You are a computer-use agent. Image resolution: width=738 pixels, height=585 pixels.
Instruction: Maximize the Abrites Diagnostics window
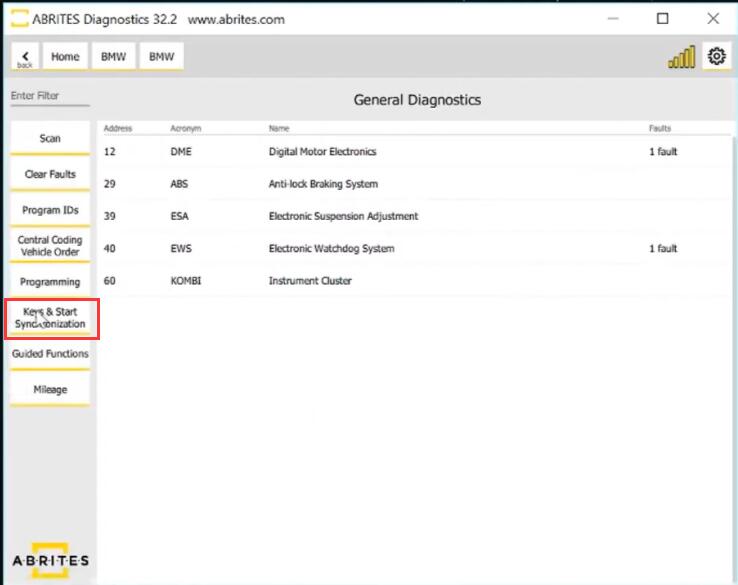pyautogui.click(x=662, y=19)
